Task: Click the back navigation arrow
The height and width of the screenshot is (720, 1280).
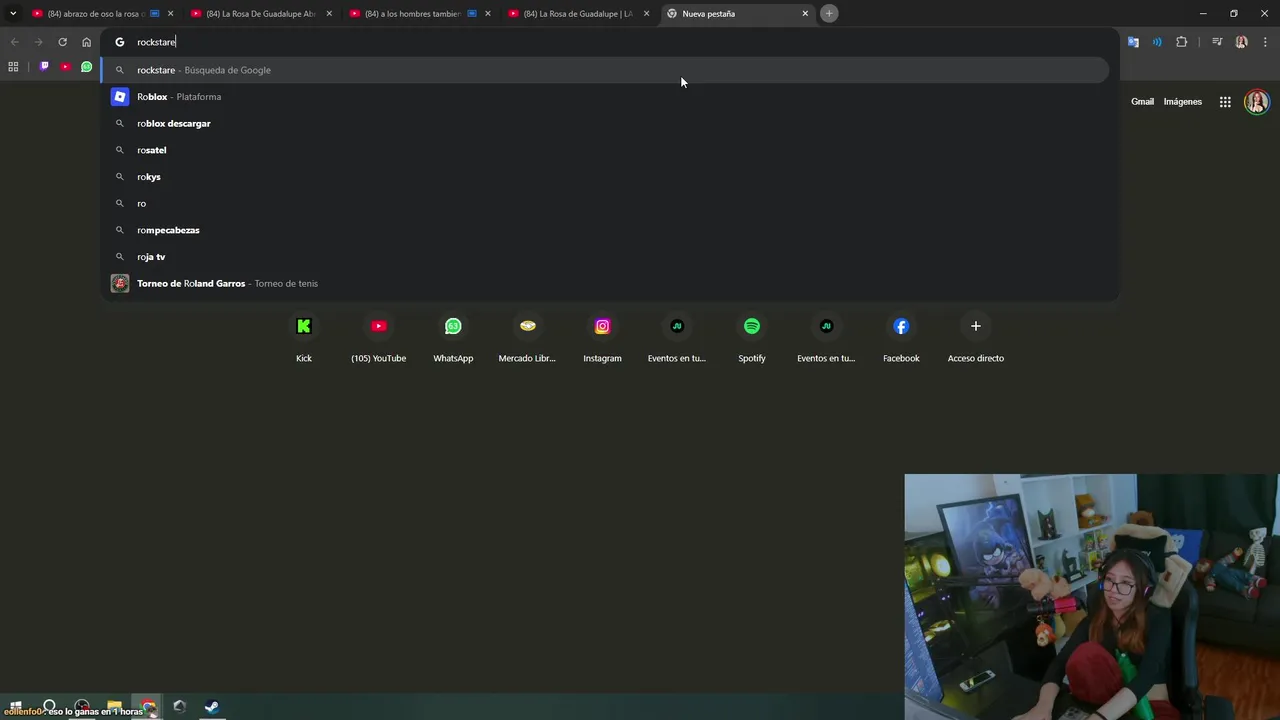Action: point(14,42)
